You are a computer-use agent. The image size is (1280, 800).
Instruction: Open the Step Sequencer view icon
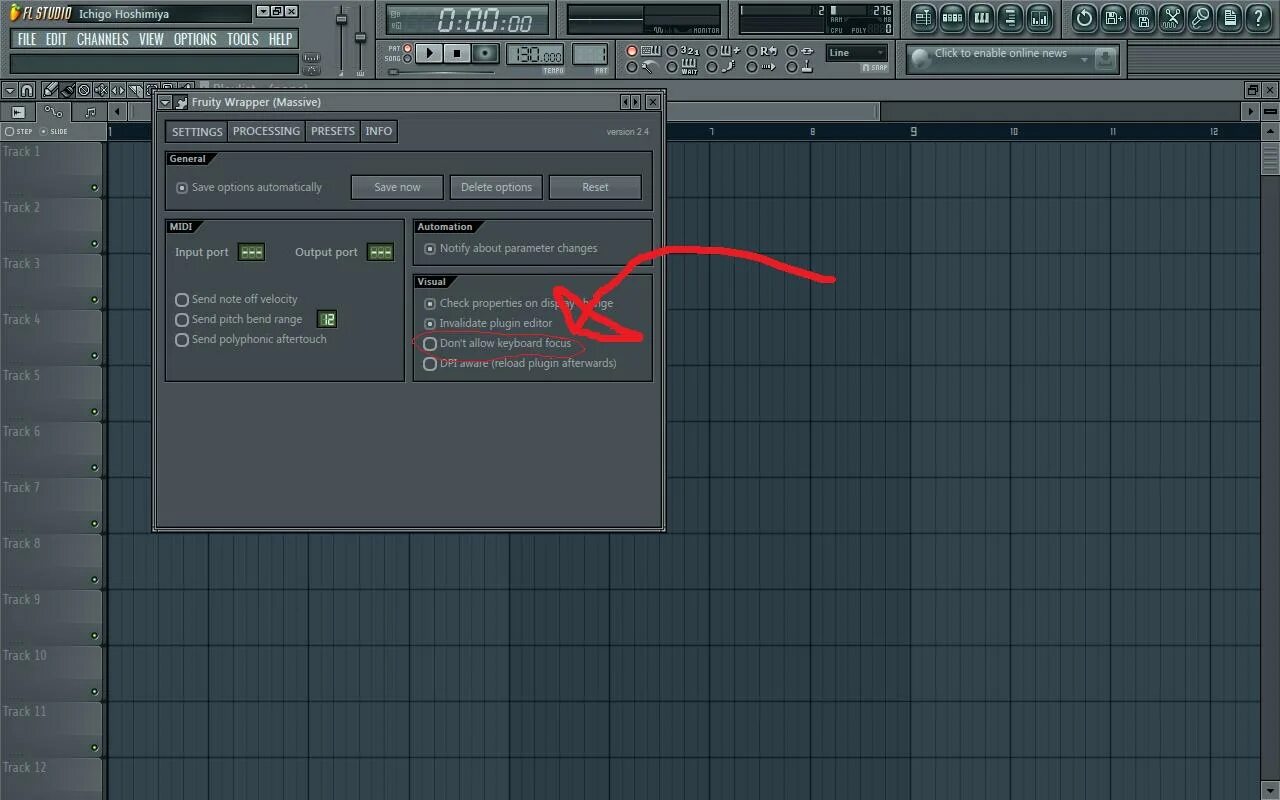point(952,18)
